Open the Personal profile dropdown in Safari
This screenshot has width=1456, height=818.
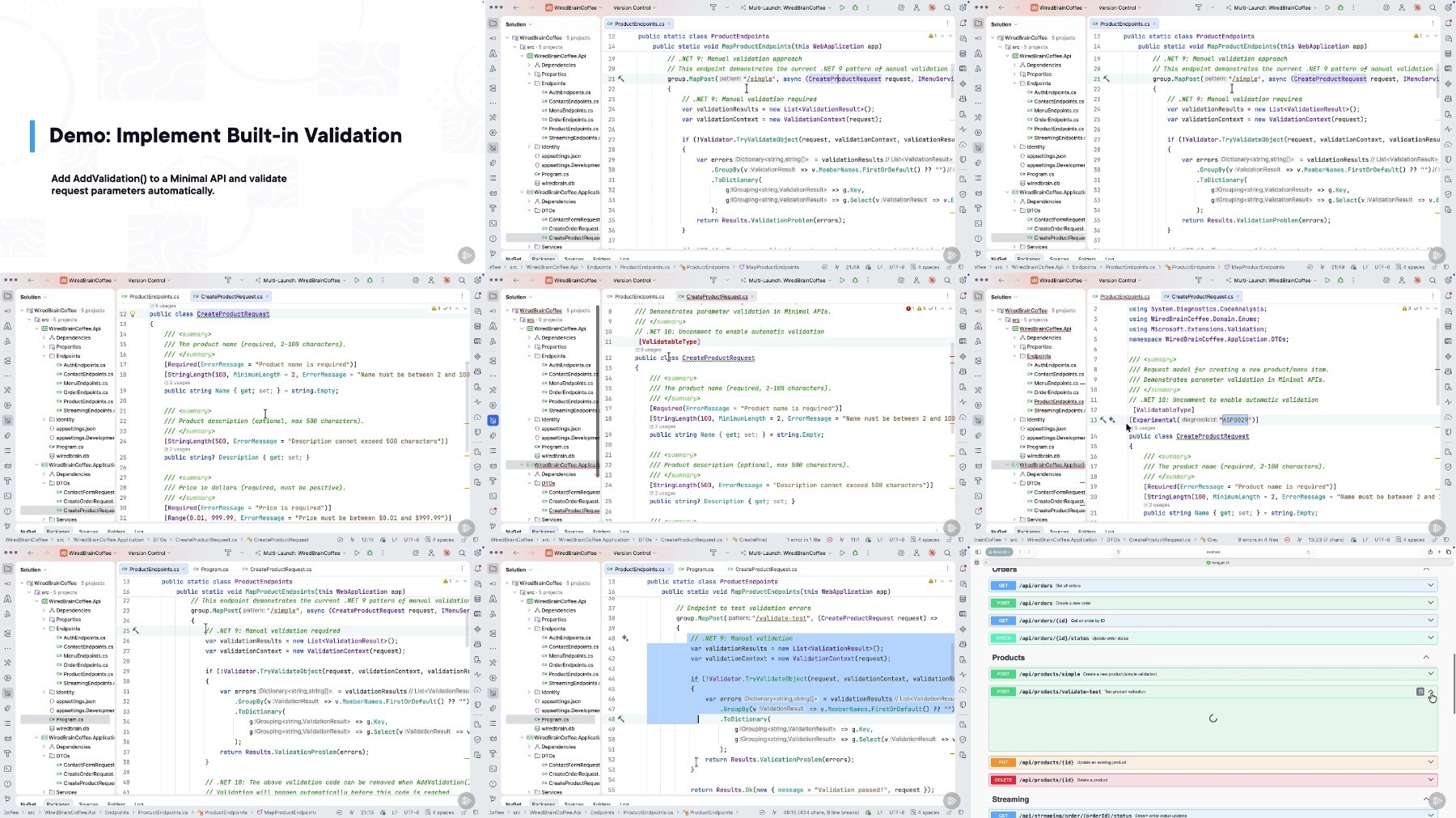pyautogui.click(x=1000, y=552)
